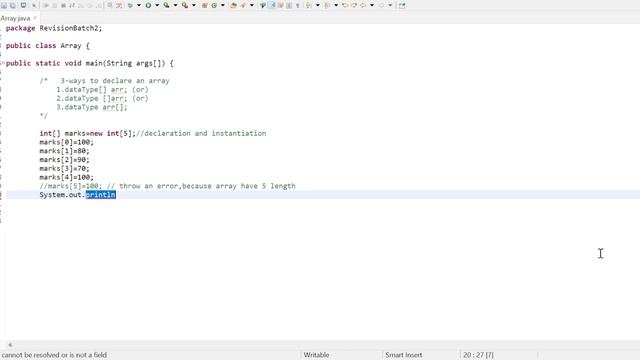Viewport: 640px width, 360px height.
Task: Open the Next Annotation dropdown arrow
Action: (x=318, y=5)
